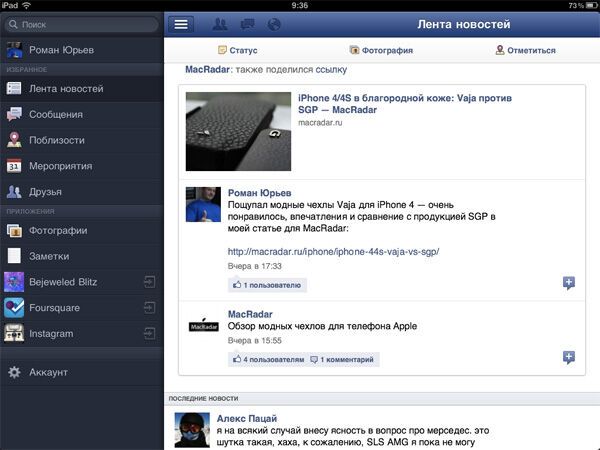600x450 pixels.
Task: Click the external arrow next to Foursquare
Action: click(150, 308)
